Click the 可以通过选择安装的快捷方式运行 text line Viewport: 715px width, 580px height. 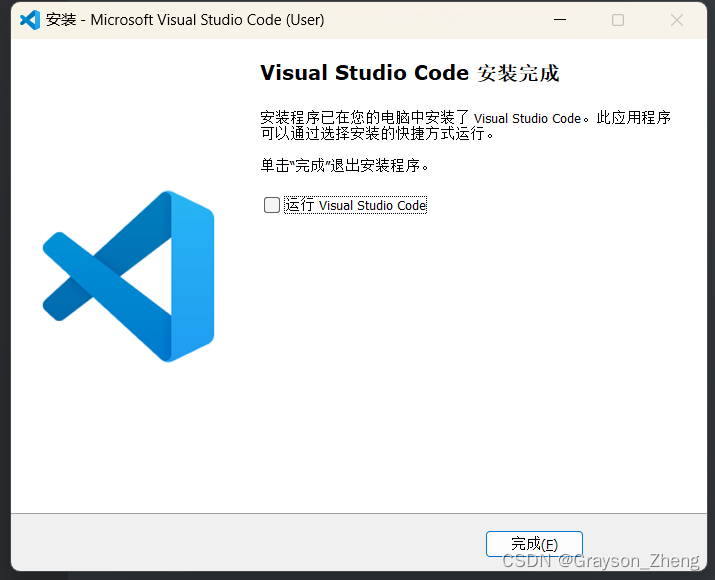(378, 133)
